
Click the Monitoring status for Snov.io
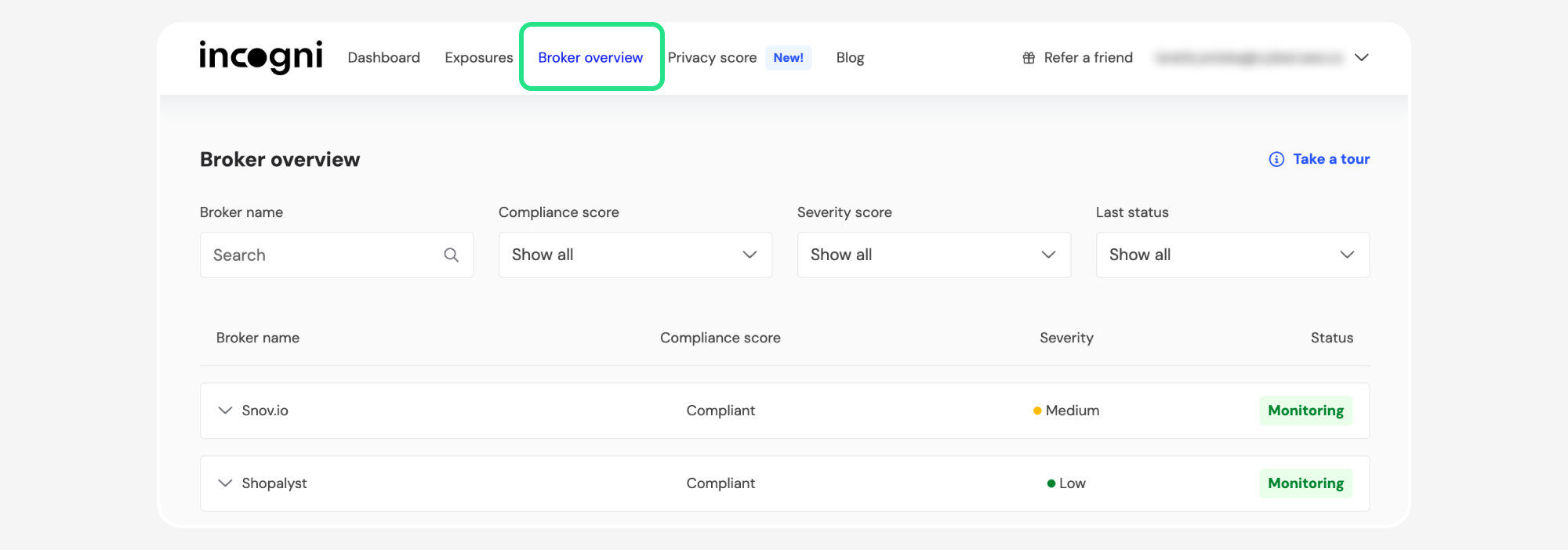click(x=1305, y=411)
